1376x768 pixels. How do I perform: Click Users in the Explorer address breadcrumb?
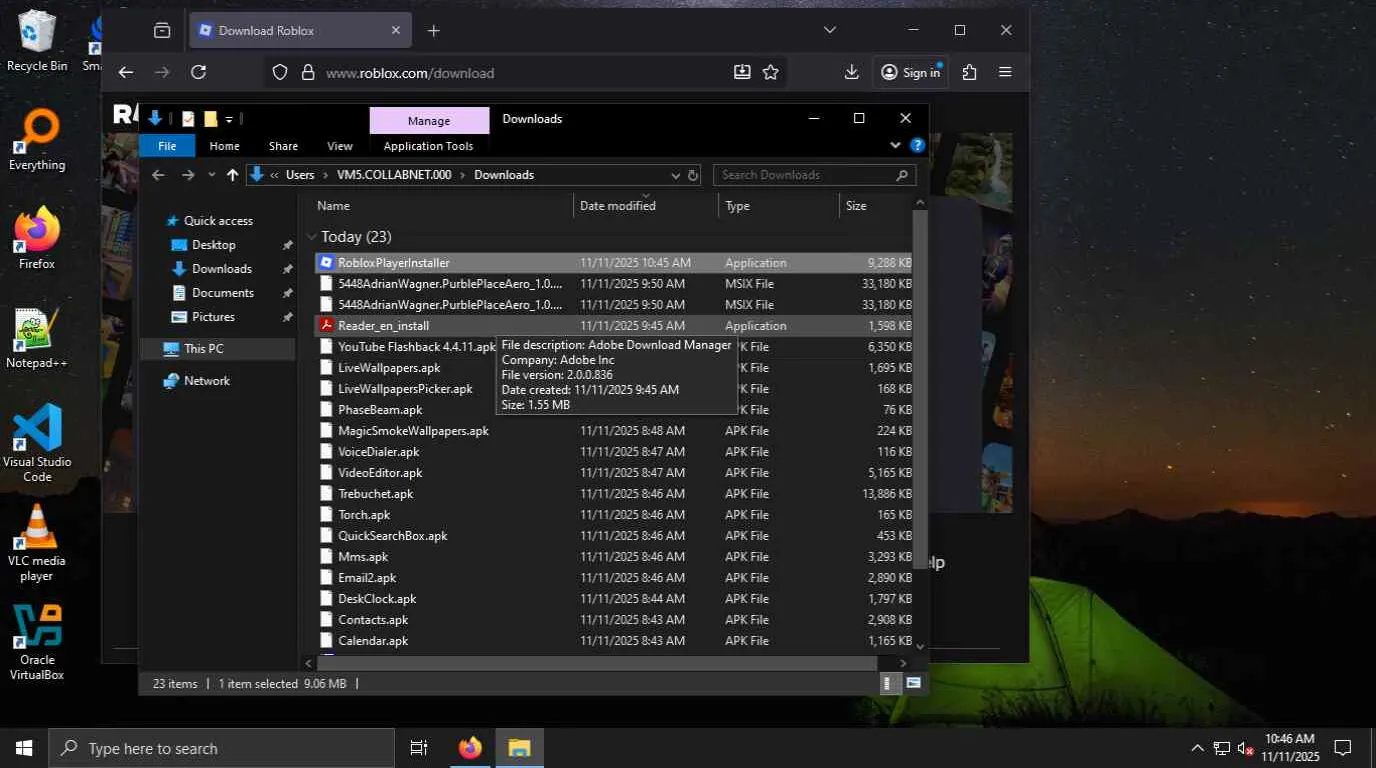300,175
